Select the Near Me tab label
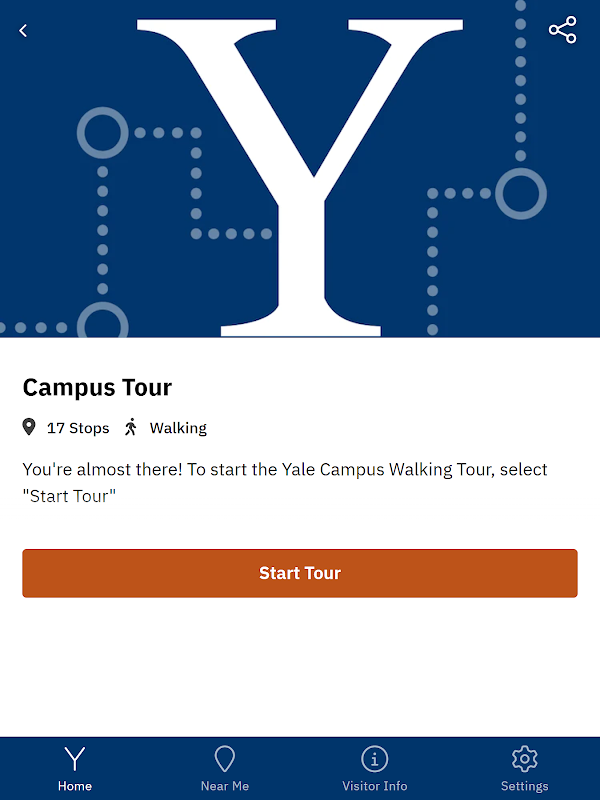The image size is (600, 800). (x=225, y=786)
